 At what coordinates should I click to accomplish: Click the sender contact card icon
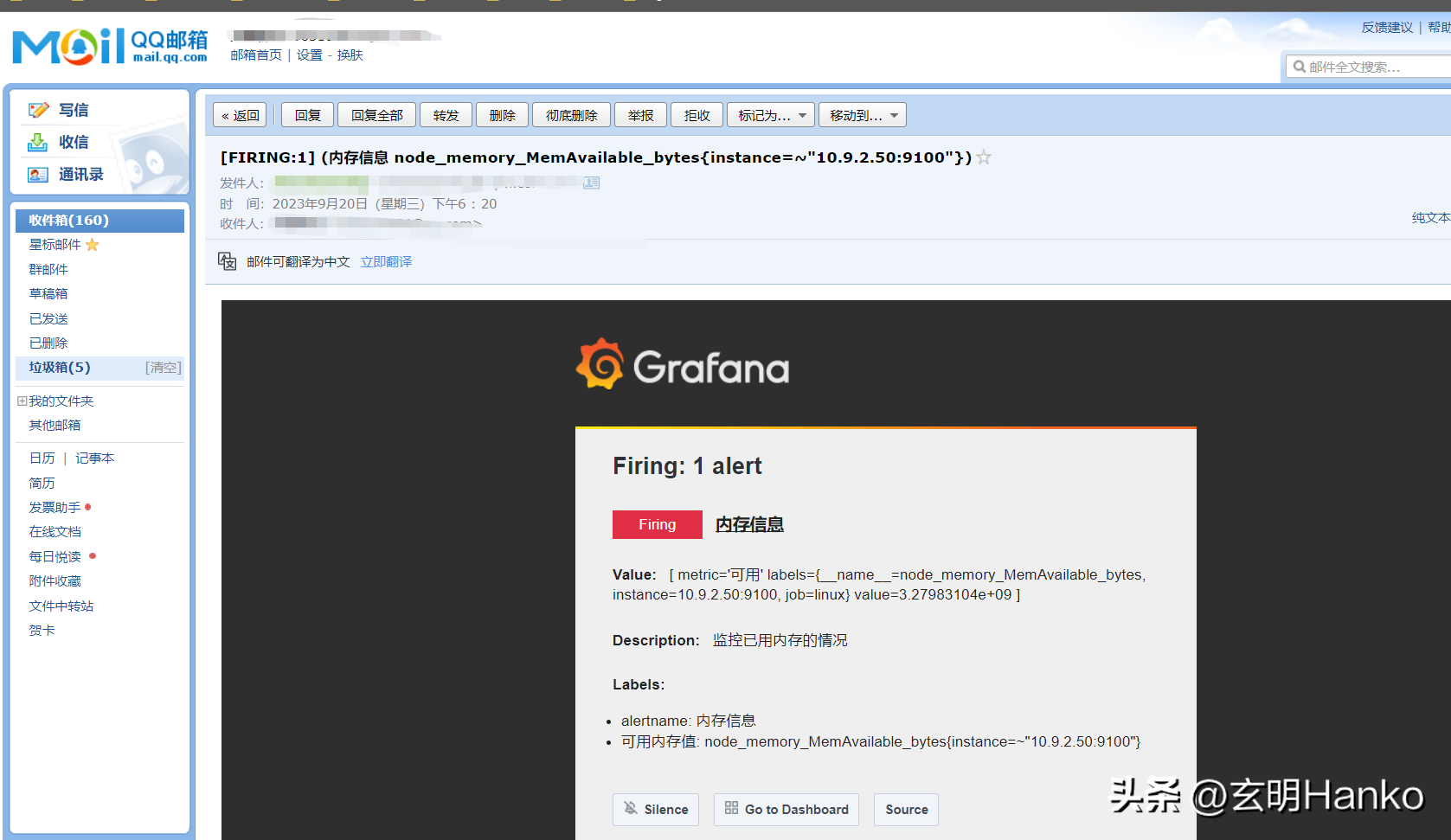click(x=592, y=183)
